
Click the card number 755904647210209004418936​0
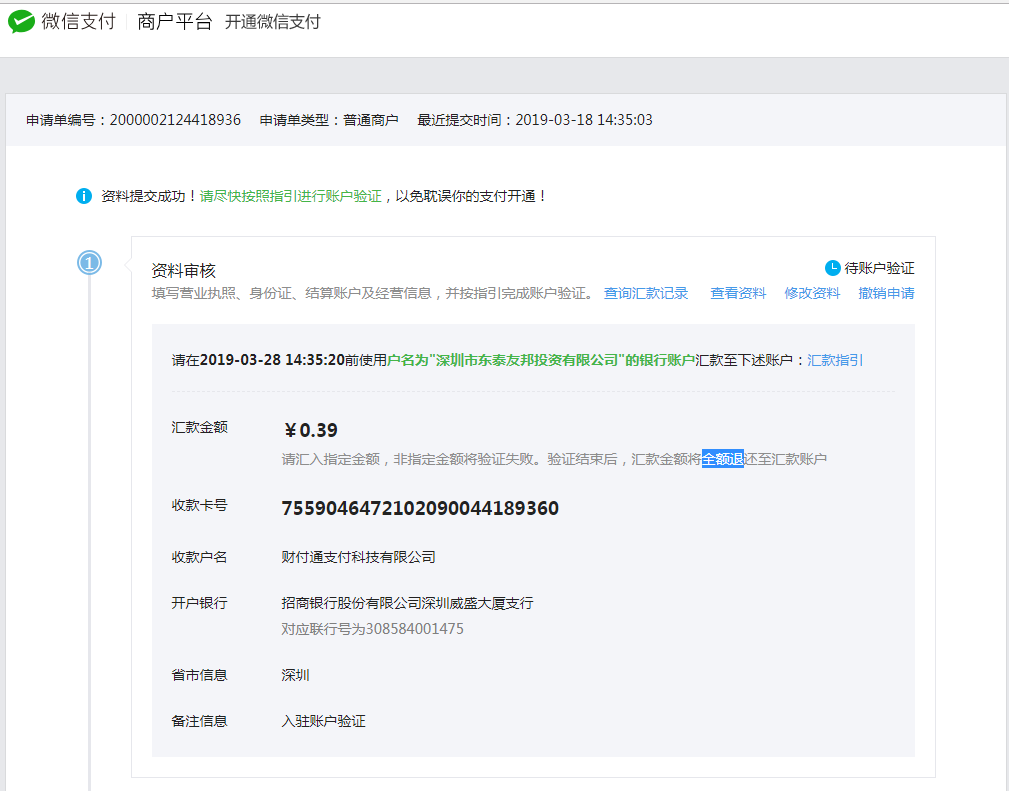pyautogui.click(x=420, y=508)
